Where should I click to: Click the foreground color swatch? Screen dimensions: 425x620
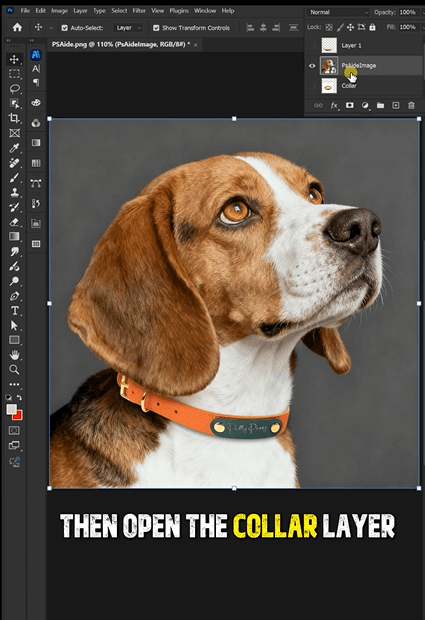11,410
